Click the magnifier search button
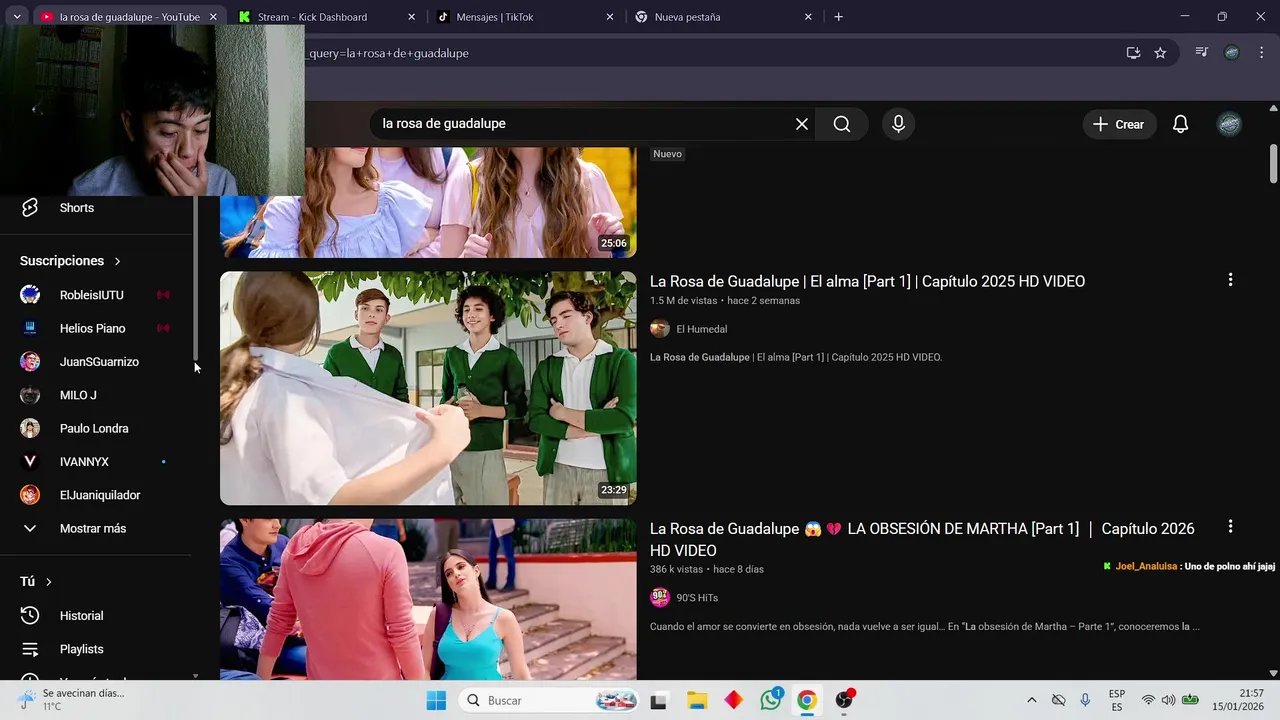 pos(842,124)
